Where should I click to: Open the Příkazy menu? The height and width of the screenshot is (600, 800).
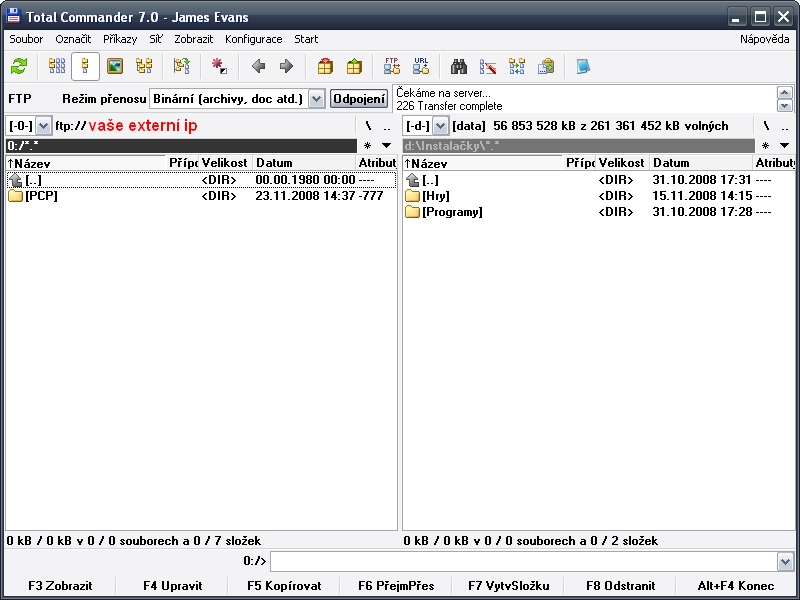(120, 39)
